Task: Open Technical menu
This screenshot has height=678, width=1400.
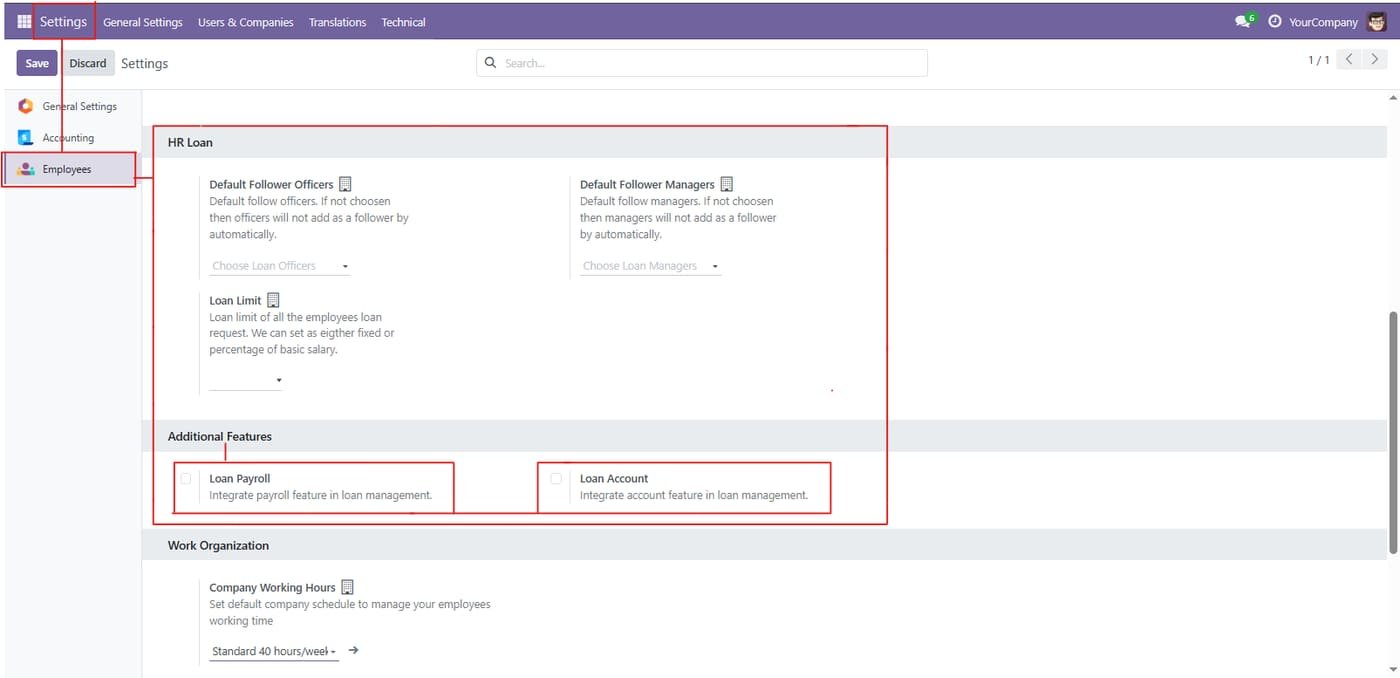Action: pyautogui.click(x=403, y=22)
